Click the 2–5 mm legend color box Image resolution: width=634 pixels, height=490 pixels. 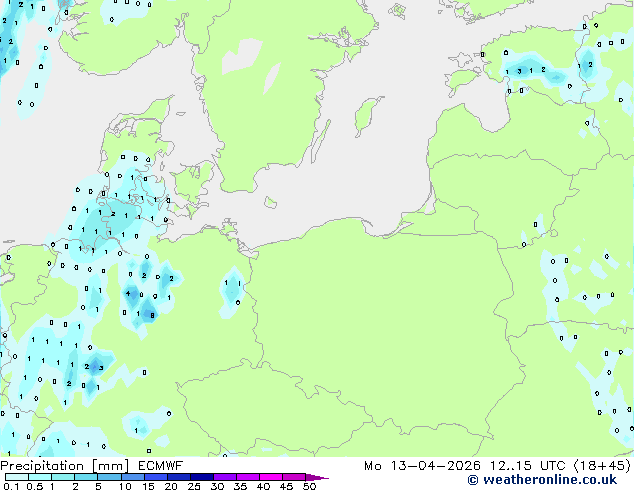(x=86, y=477)
